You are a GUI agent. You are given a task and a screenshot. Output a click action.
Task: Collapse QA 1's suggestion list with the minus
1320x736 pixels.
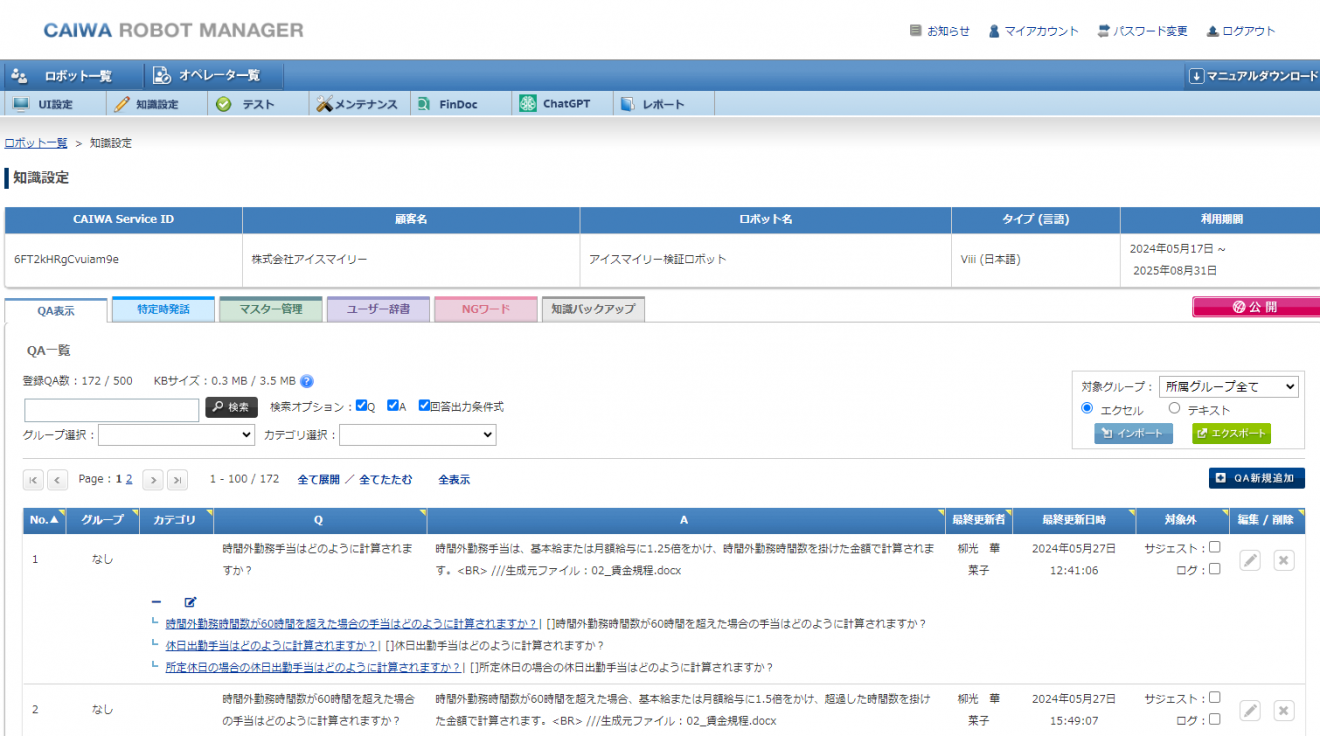[156, 601]
